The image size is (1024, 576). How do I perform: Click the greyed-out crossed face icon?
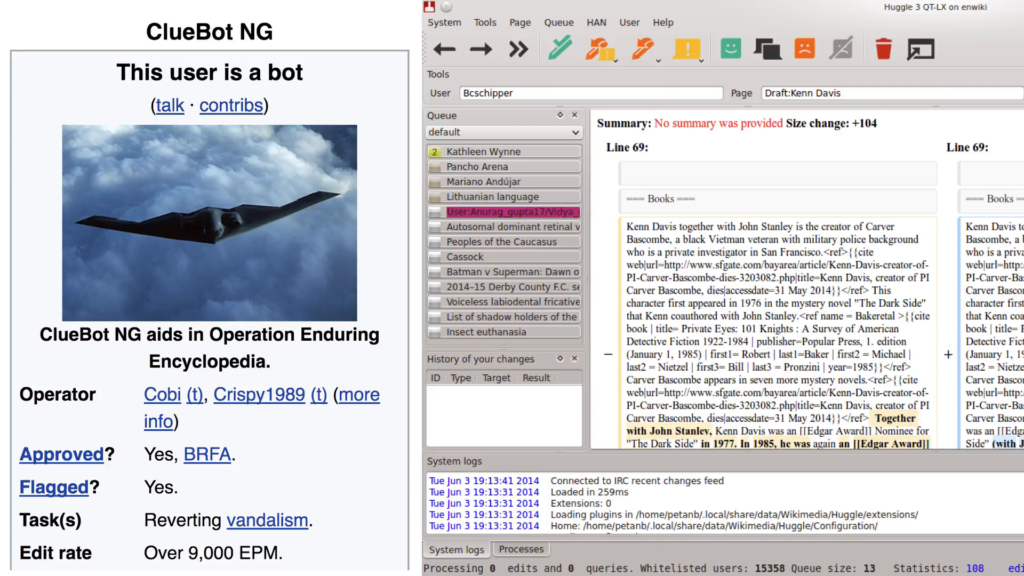[x=842, y=48]
